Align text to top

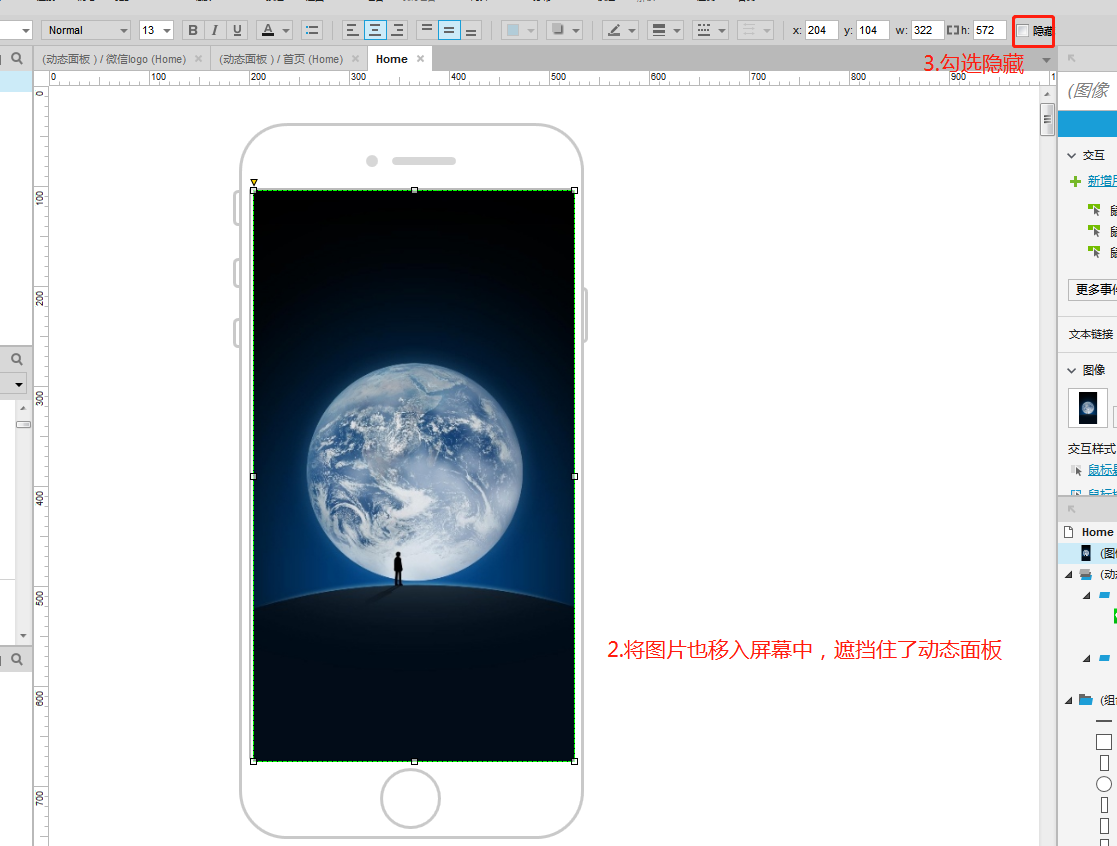pyautogui.click(x=427, y=30)
